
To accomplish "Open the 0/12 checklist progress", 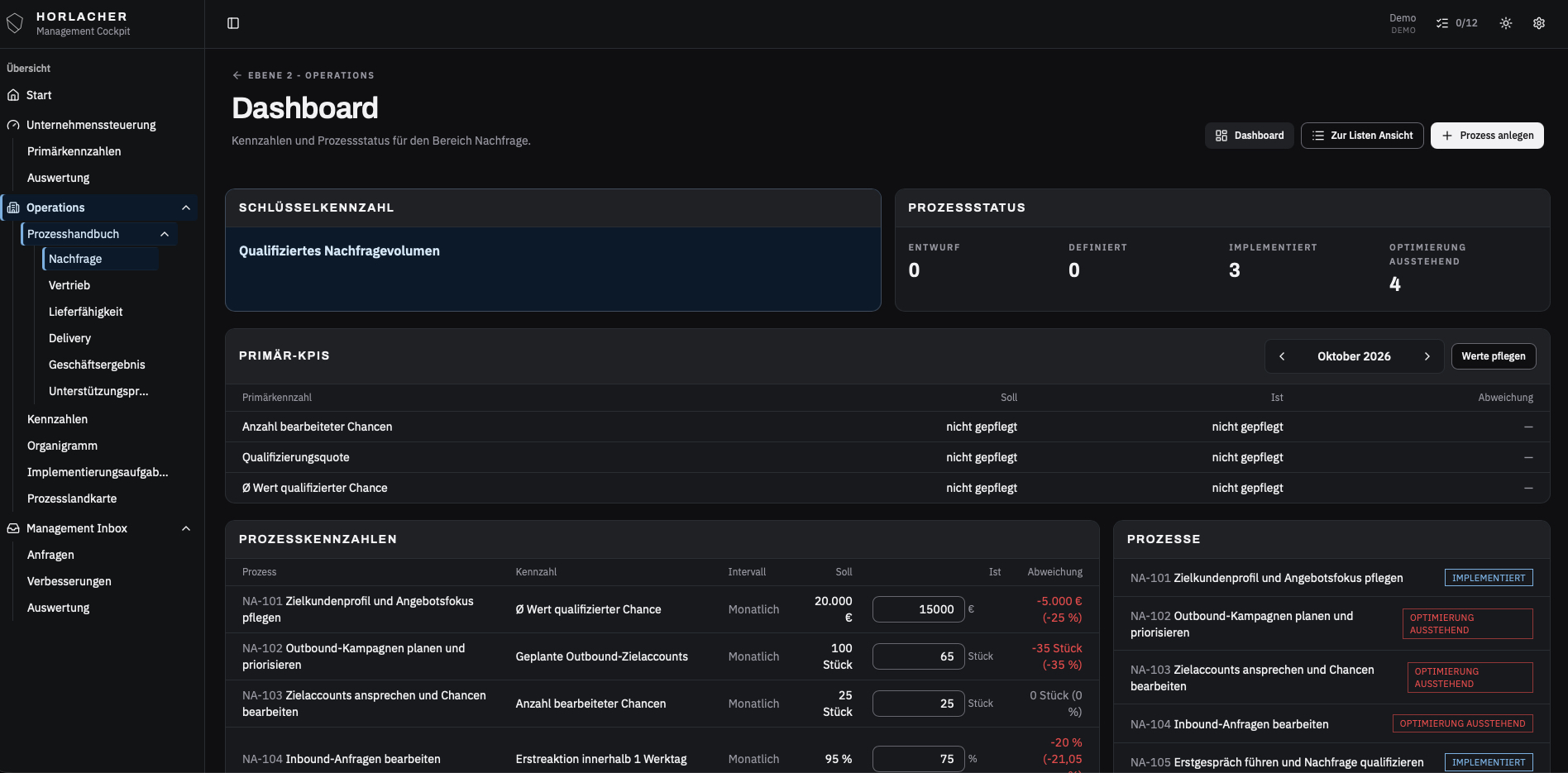I will click(x=1456, y=23).
